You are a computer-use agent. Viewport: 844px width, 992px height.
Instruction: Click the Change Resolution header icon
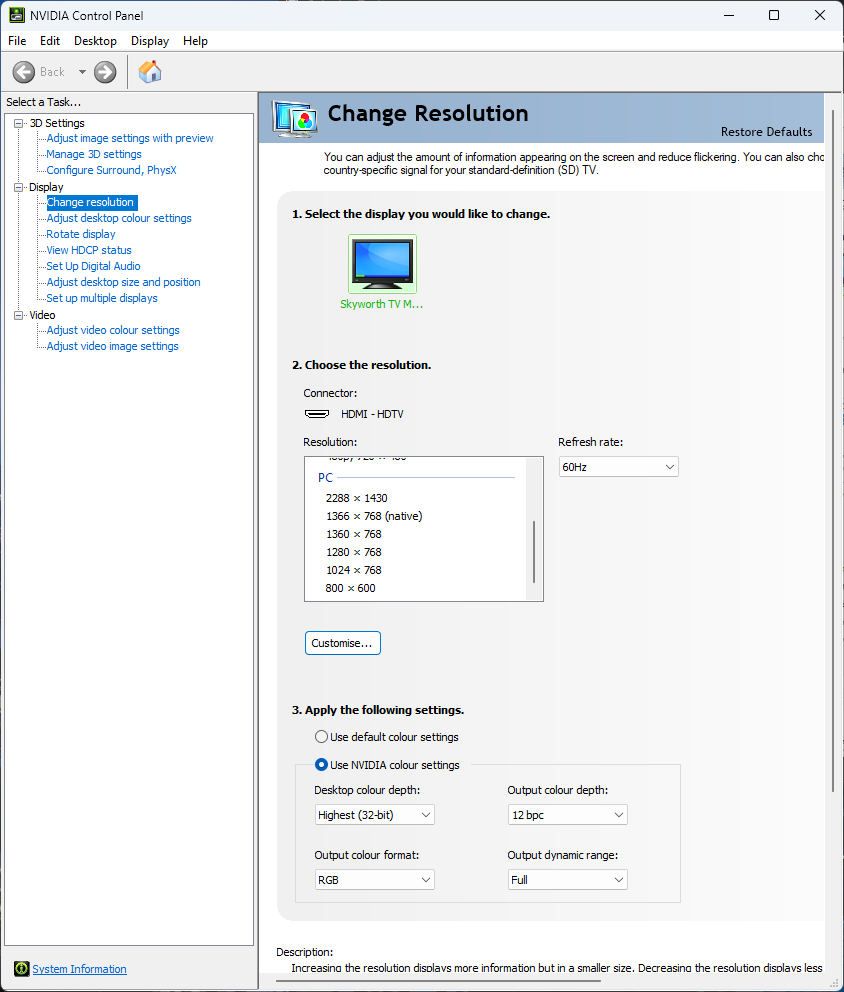point(294,119)
